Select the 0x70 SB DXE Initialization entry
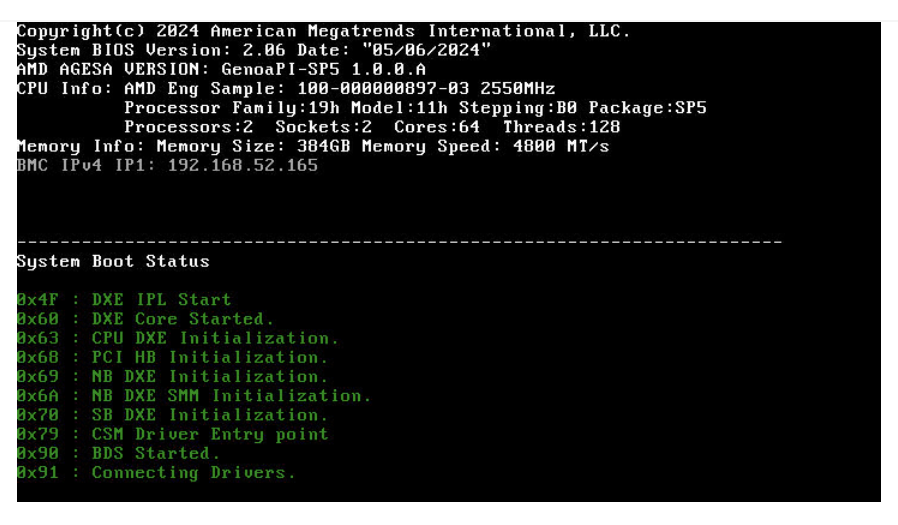The image size is (898, 525). 172,415
